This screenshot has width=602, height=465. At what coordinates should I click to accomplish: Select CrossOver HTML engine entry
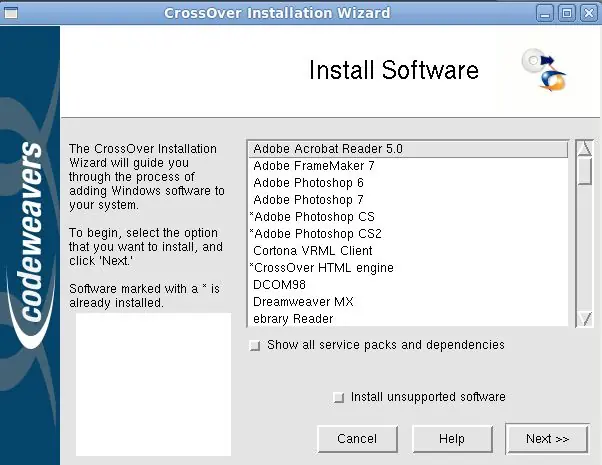pos(408,268)
